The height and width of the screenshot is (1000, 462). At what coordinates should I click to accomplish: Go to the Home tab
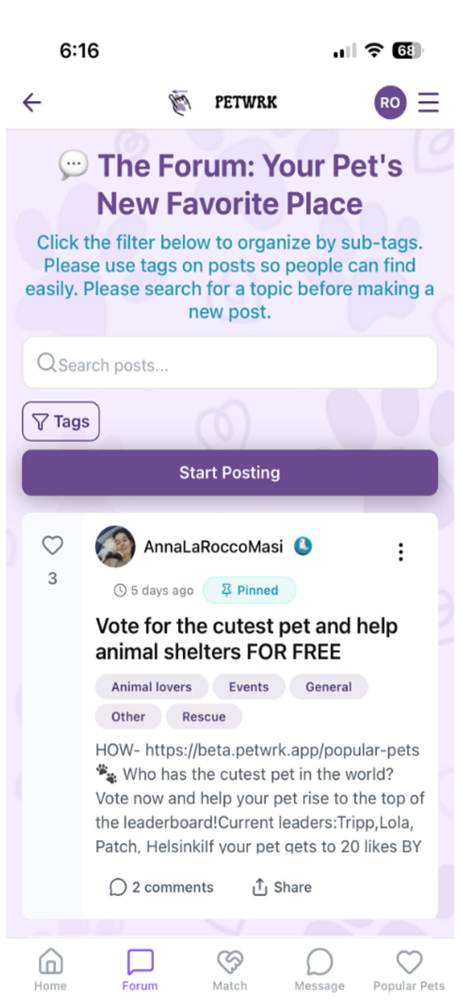click(50, 969)
